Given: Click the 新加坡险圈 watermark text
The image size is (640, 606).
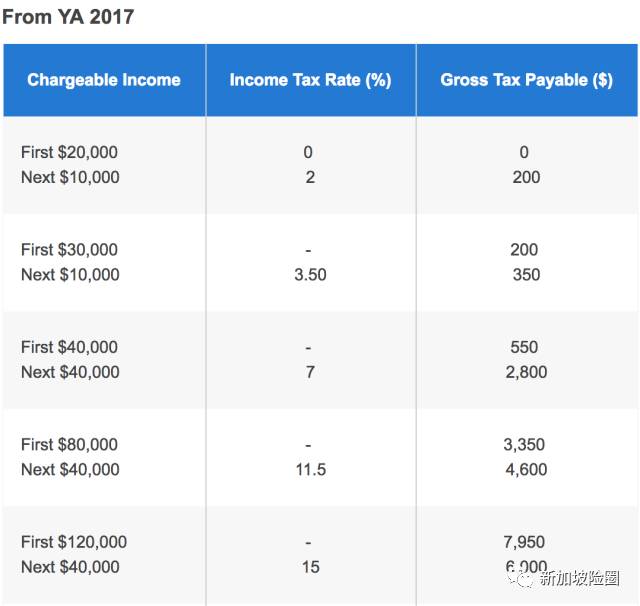Looking at the screenshot, I should point(579,578).
